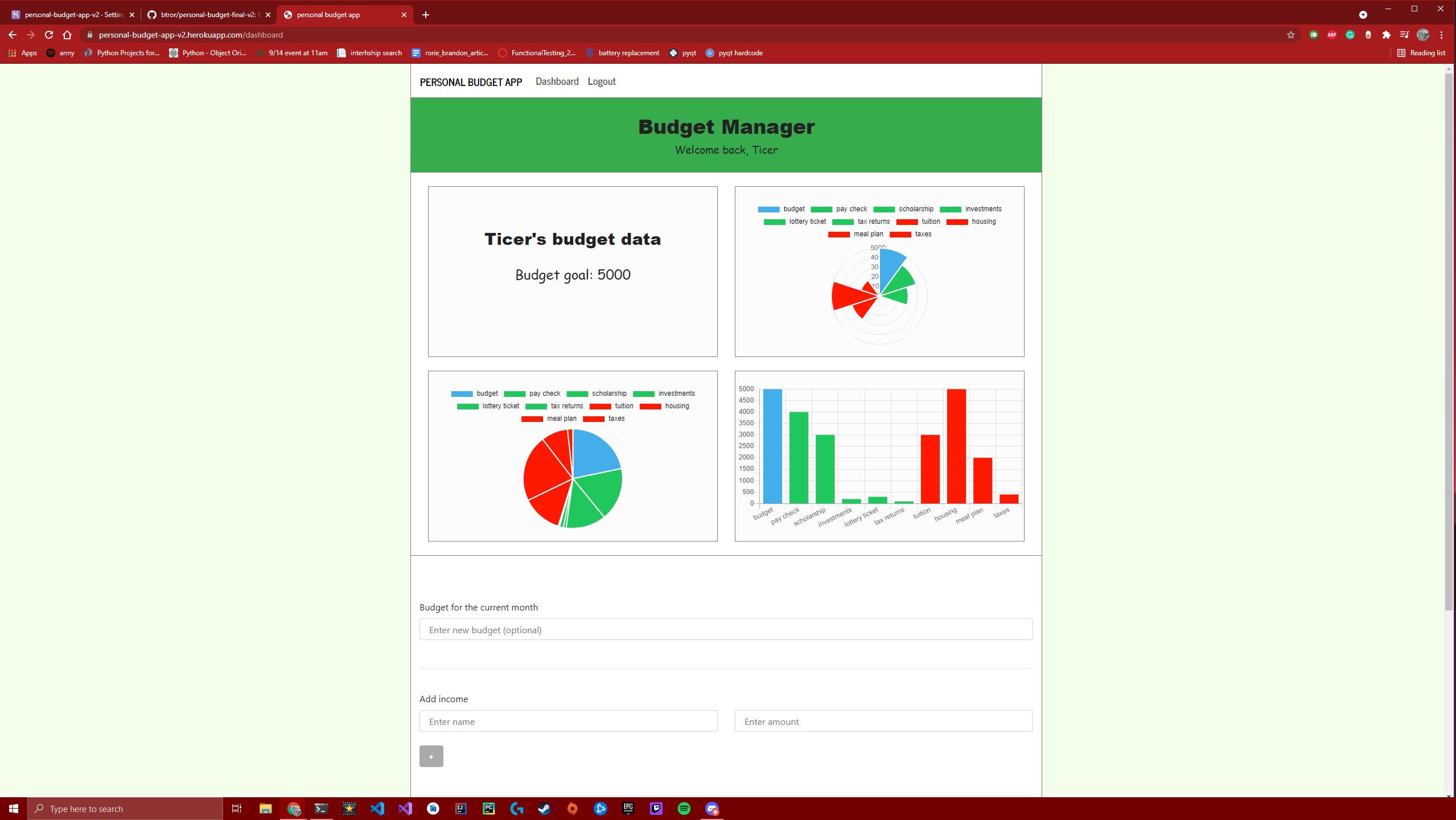Open the Chrome extensions puzzle icon
This screenshot has width=1456, height=820.
1386,35
